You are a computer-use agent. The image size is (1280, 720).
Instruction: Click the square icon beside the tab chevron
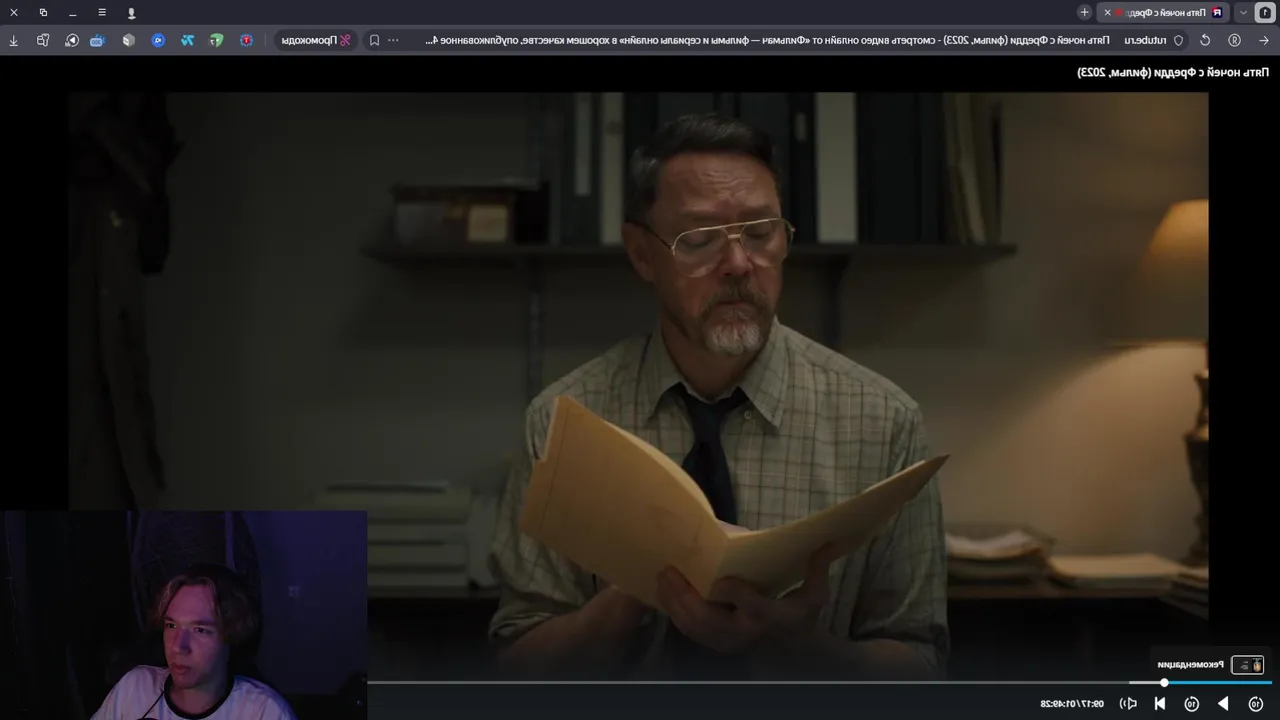tap(1265, 12)
